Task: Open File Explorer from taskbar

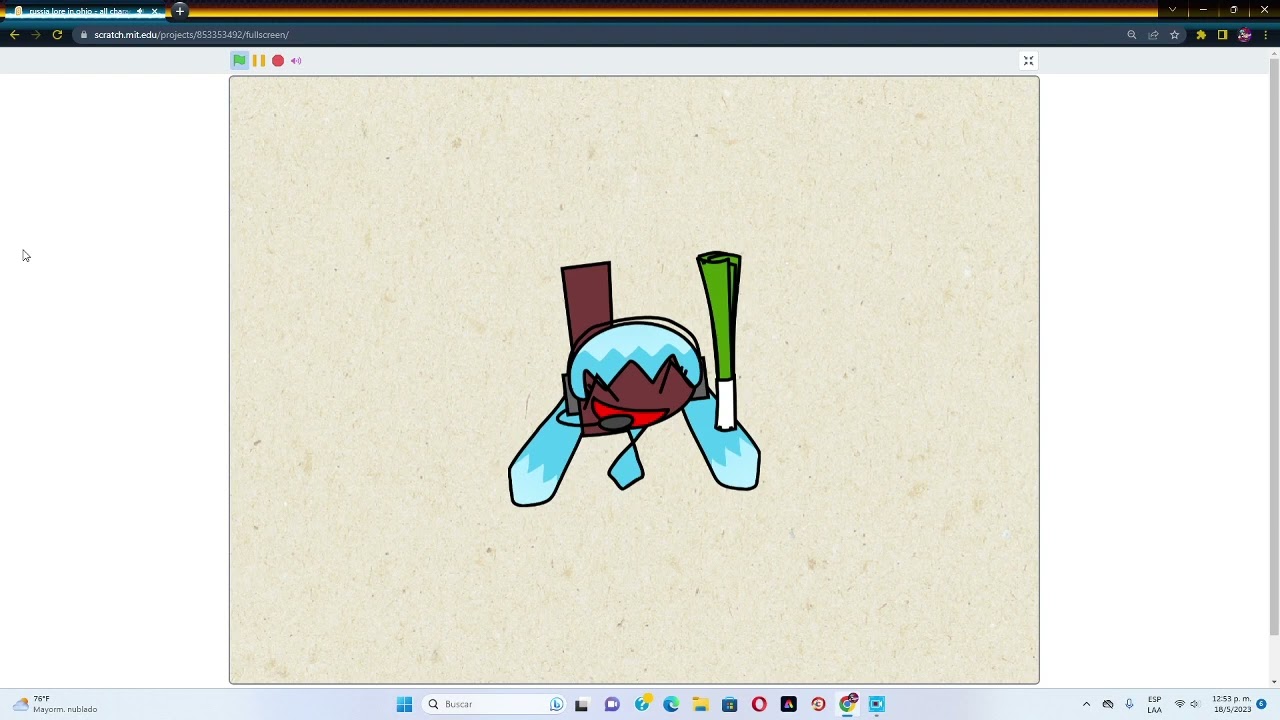Action: coord(700,704)
